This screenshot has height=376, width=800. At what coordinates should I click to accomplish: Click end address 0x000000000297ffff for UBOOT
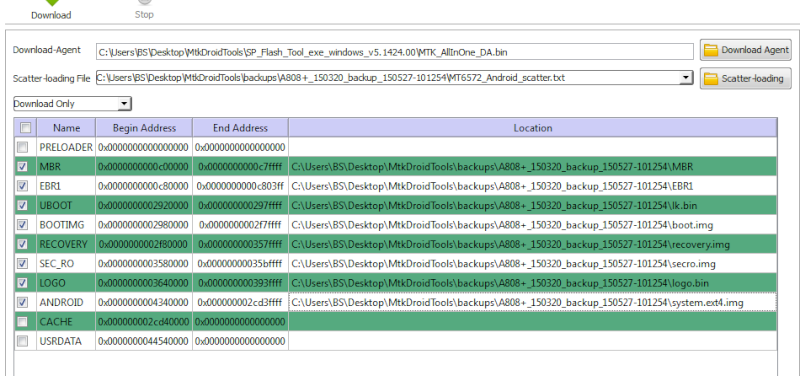240,206
